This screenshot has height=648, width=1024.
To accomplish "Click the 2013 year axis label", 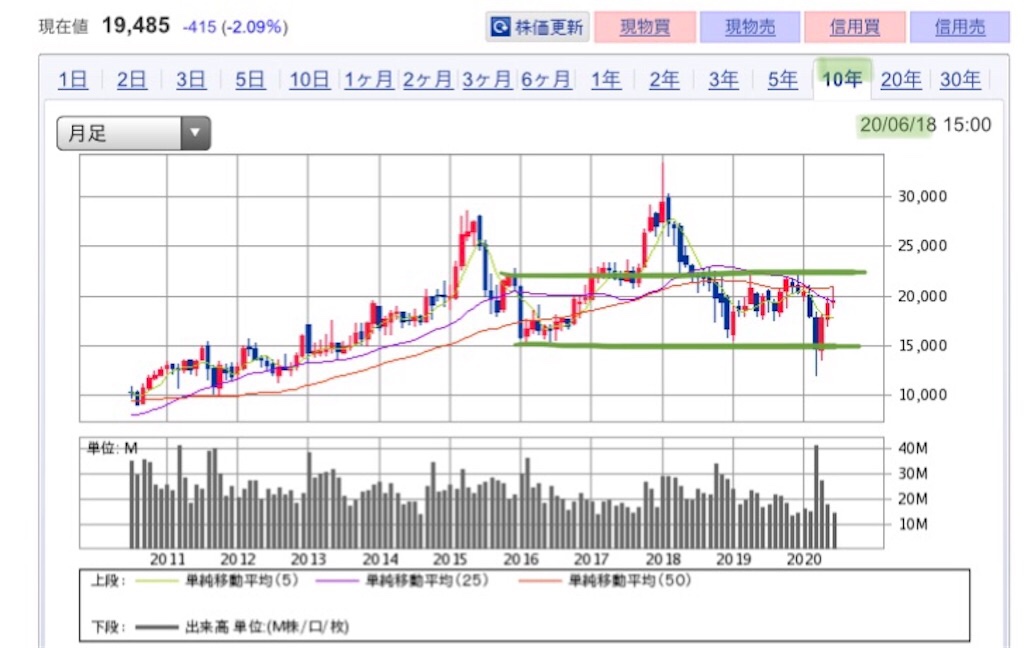I will point(308,560).
